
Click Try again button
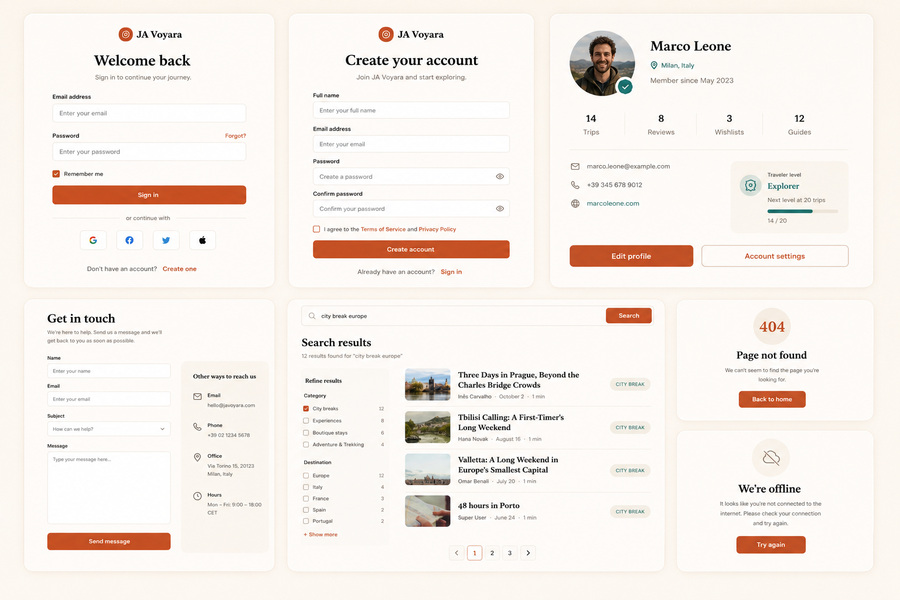pyautogui.click(x=771, y=545)
